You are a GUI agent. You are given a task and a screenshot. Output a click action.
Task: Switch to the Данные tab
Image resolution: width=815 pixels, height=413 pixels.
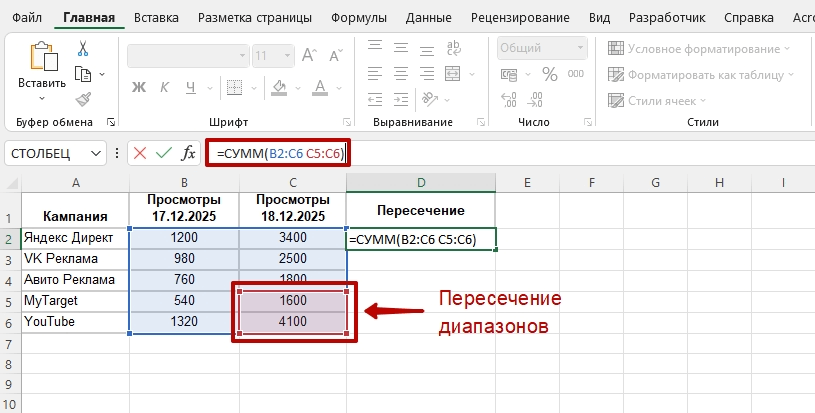click(x=428, y=18)
